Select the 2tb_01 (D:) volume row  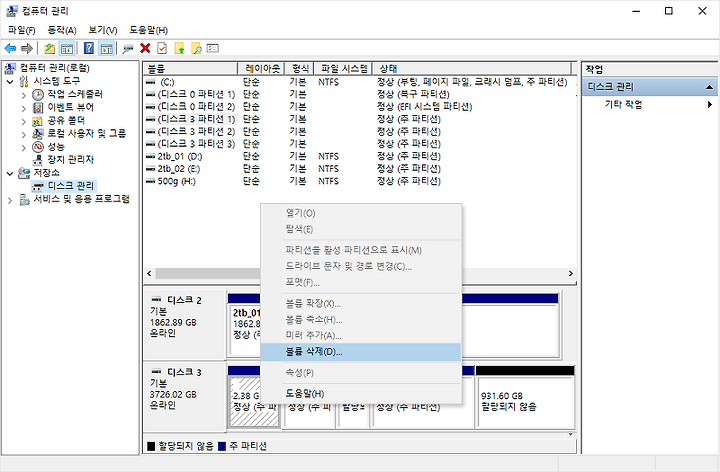359,156
